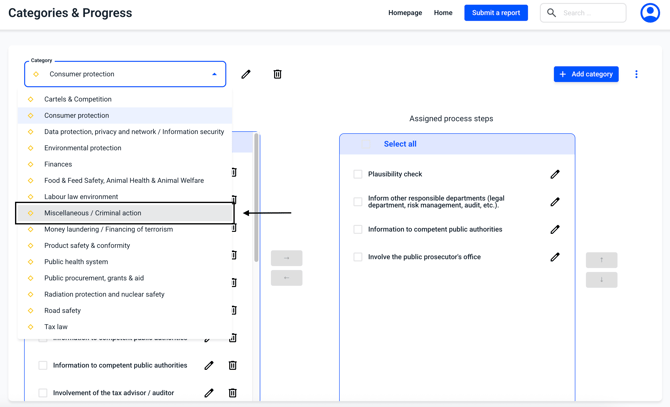The width and height of the screenshot is (670, 407).
Task: Tick the Involve the public prosecutor's office checkbox
Action: (358, 257)
